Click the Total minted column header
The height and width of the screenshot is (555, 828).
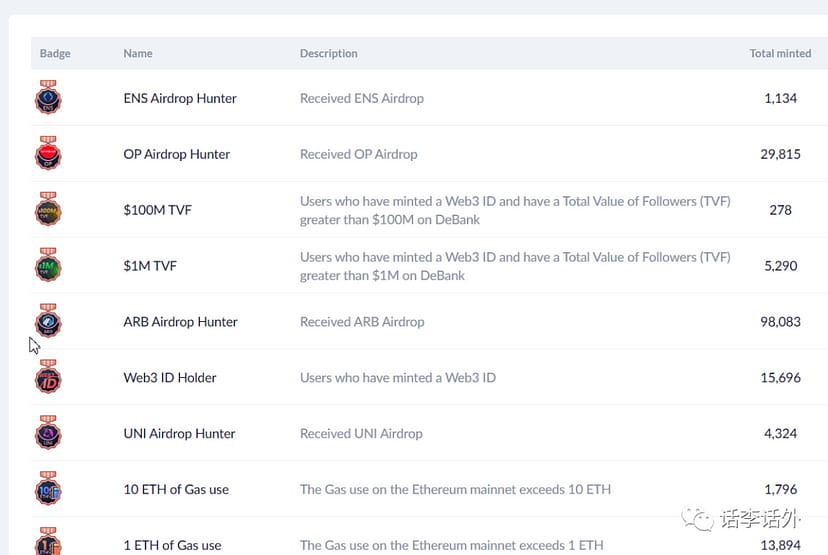[780, 53]
